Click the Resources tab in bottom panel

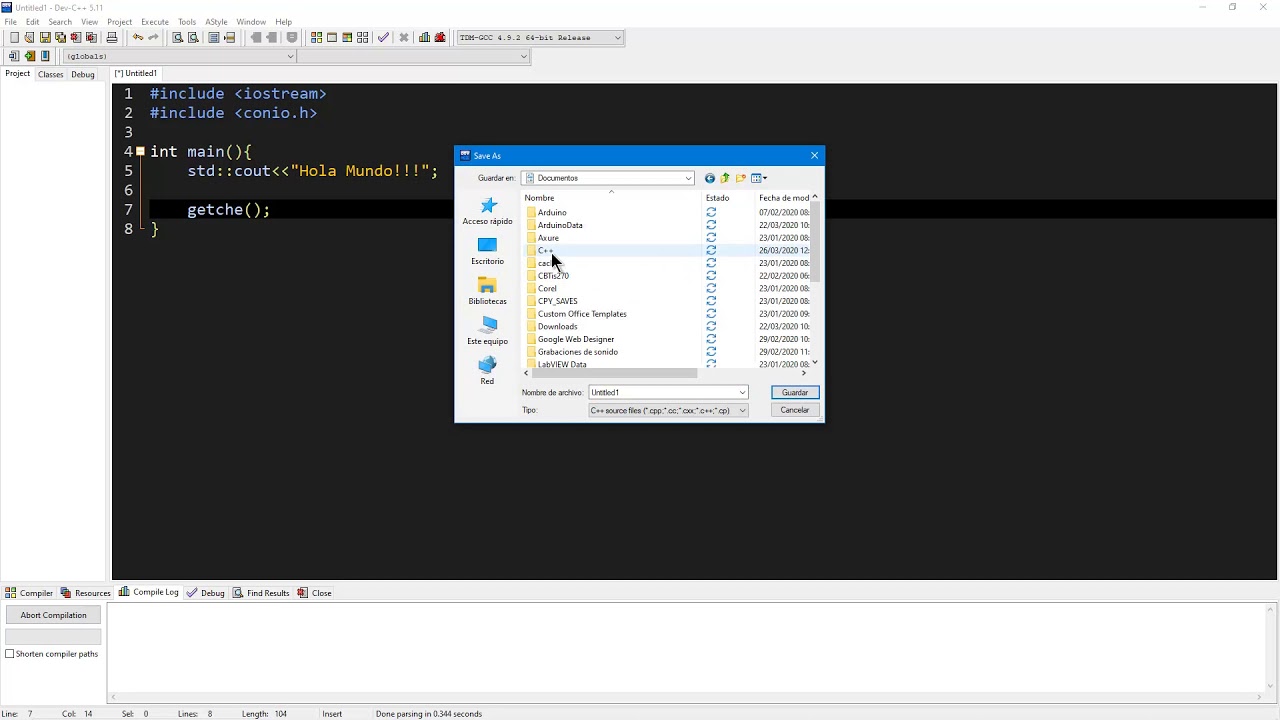click(x=86, y=593)
